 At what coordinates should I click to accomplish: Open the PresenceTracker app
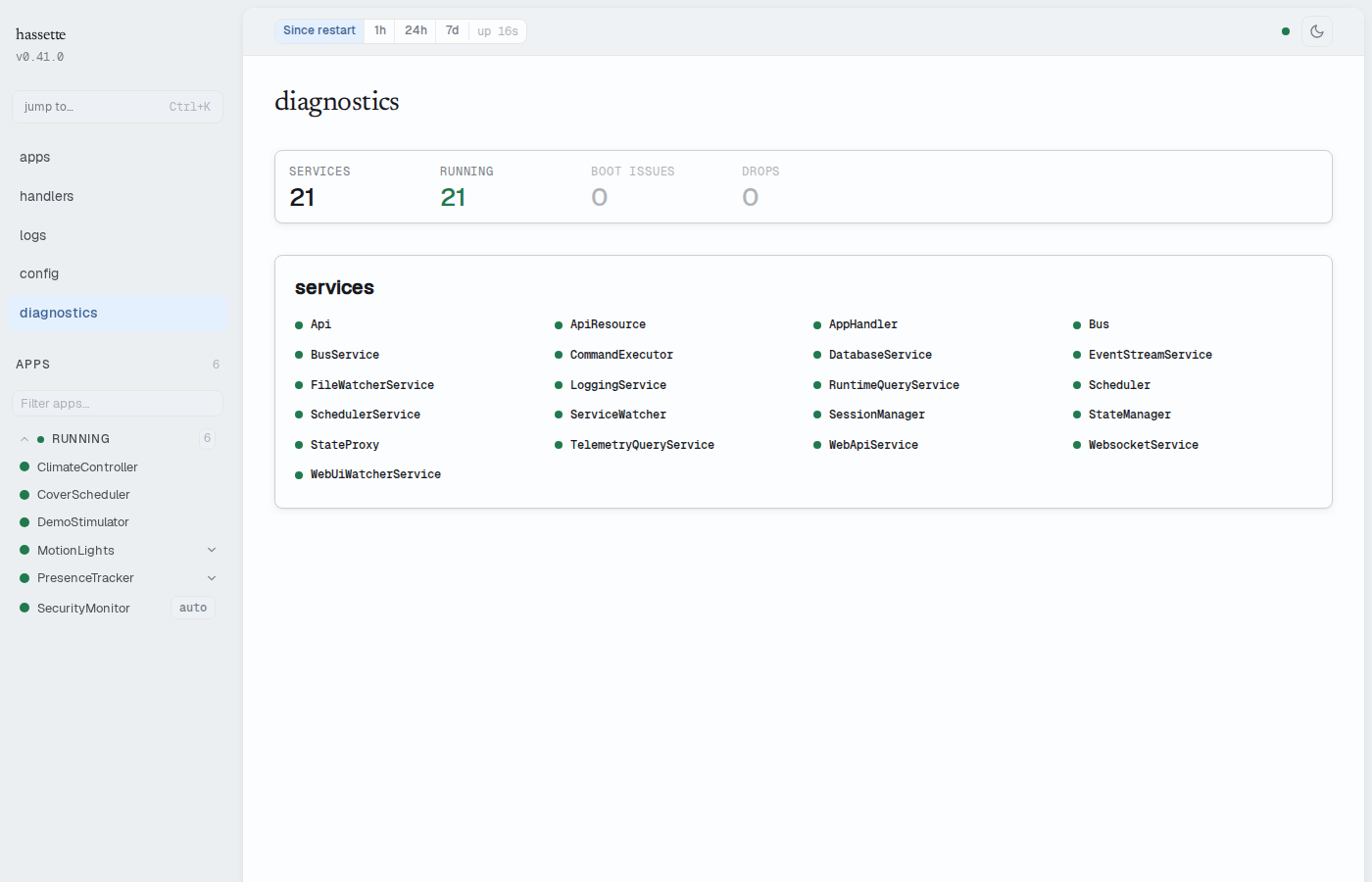click(x=85, y=578)
